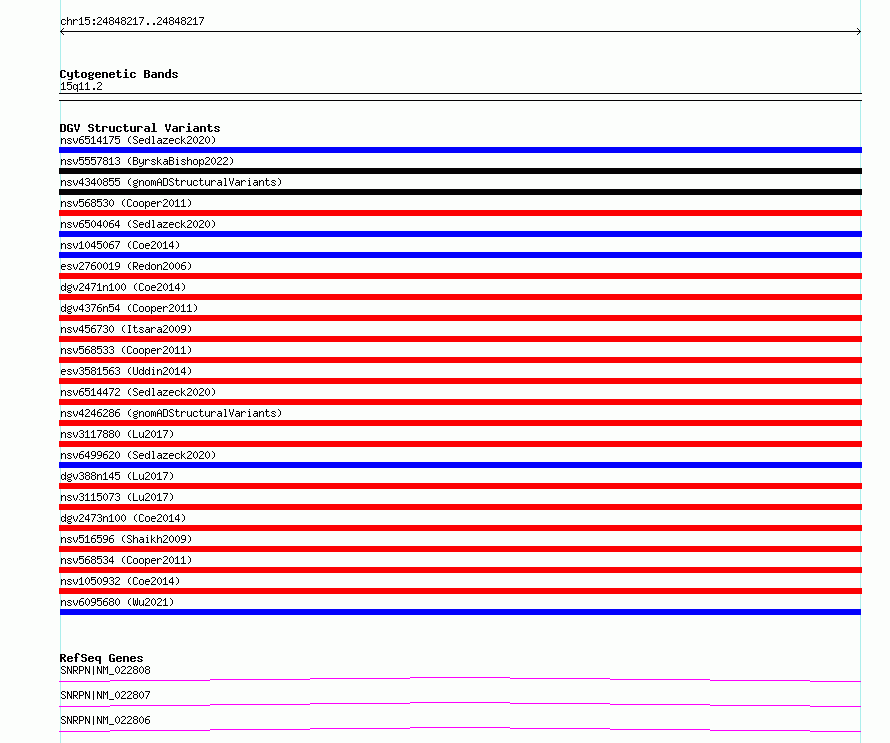Screen dimensions: 890x743
Task: Open variant nsv1045067 (Coe2014) label
Action: [x=120, y=245]
